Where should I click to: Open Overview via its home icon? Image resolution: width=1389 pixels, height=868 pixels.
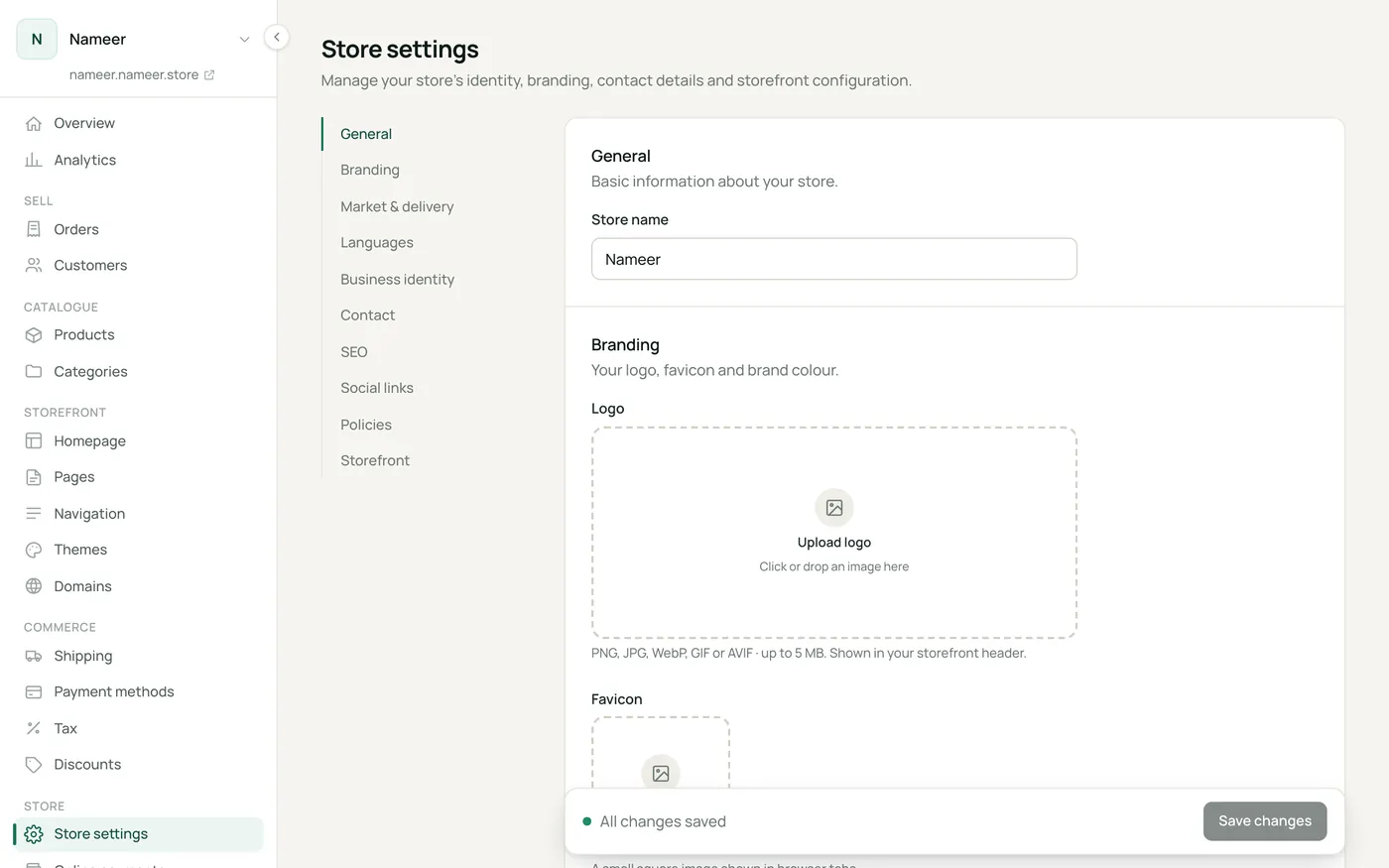[34, 123]
